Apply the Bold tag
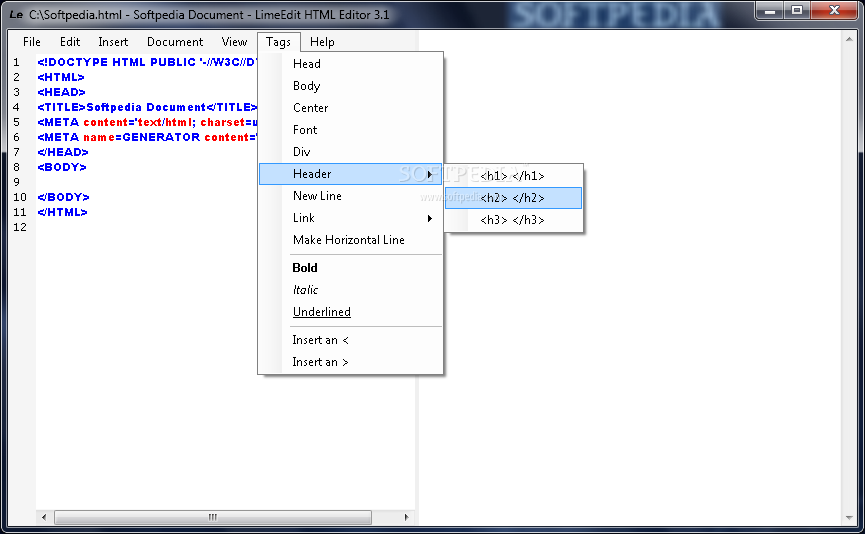The height and width of the screenshot is (534, 865). coord(350,268)
